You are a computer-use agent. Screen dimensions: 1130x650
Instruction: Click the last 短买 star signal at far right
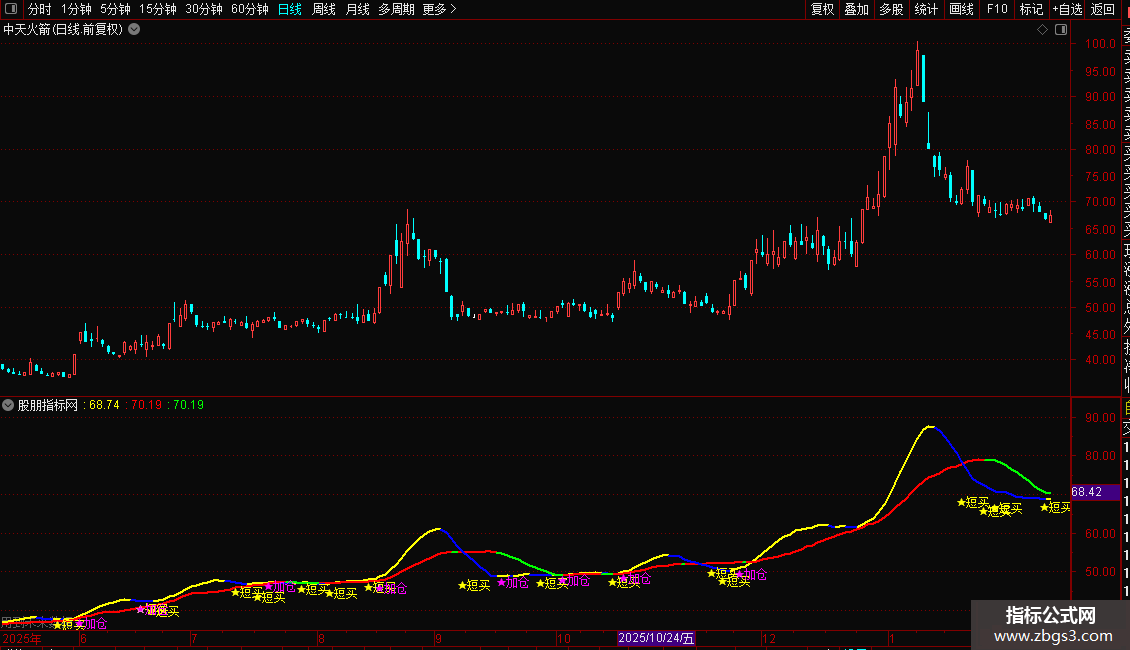click(1055, 507)
